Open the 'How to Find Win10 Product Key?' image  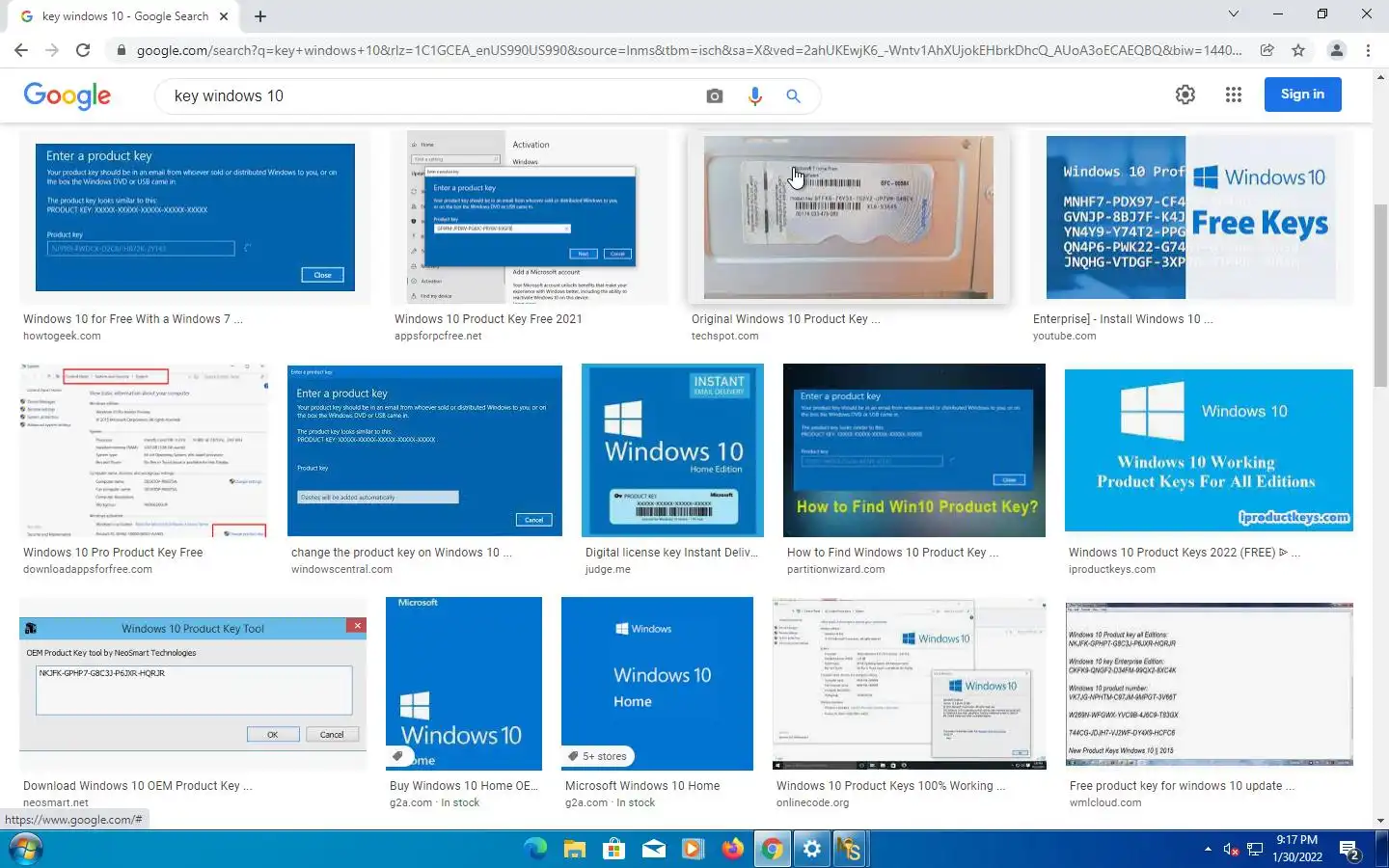pos(914,450)
